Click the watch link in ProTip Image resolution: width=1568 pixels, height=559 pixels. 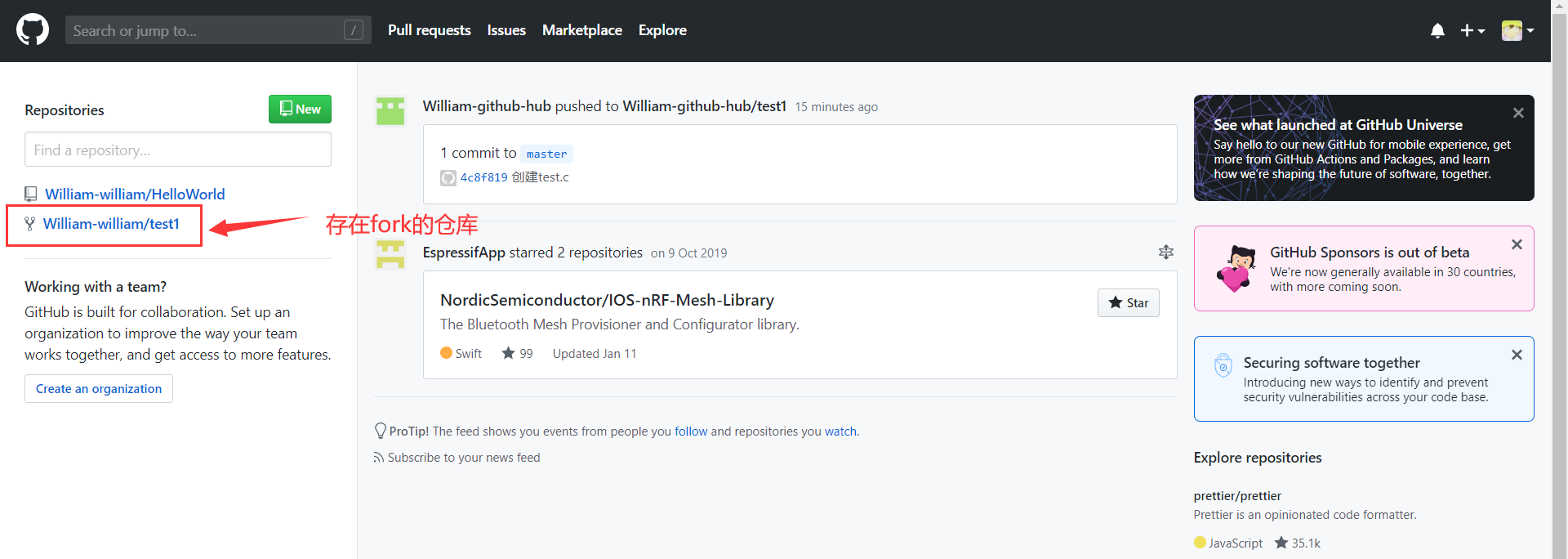coord(840,432)
